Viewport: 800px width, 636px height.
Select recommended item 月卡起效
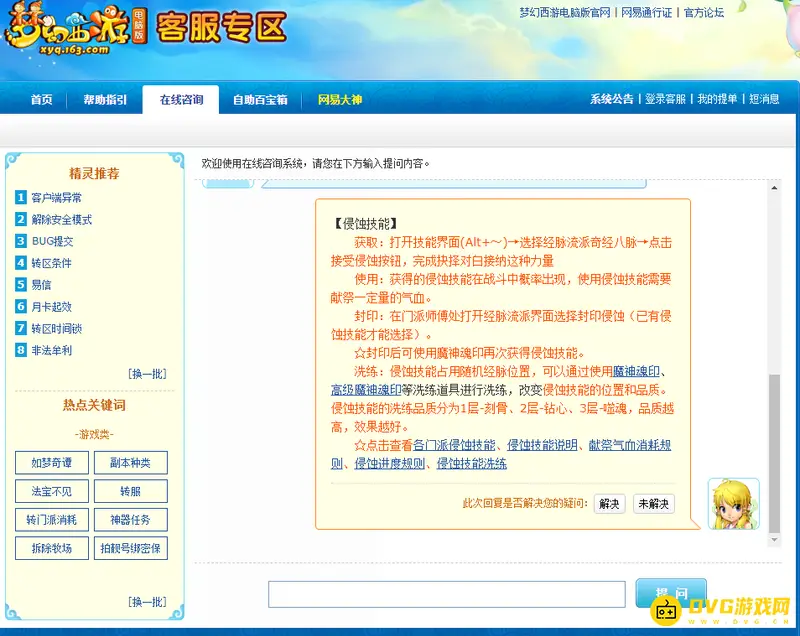(x=52, y=307)
